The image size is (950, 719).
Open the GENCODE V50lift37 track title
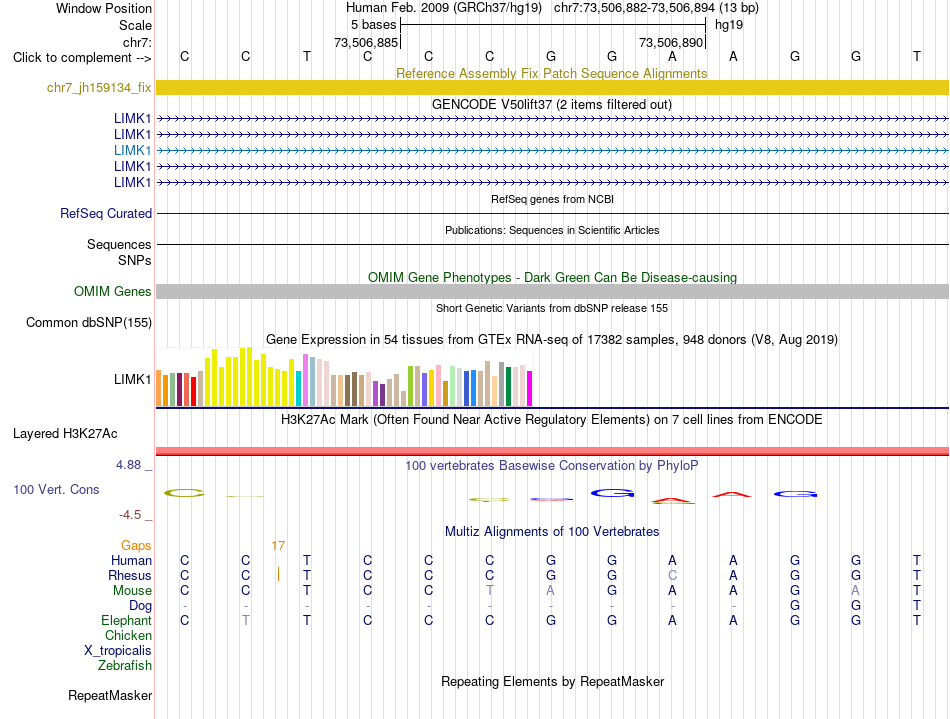click(x=551, y=104)
